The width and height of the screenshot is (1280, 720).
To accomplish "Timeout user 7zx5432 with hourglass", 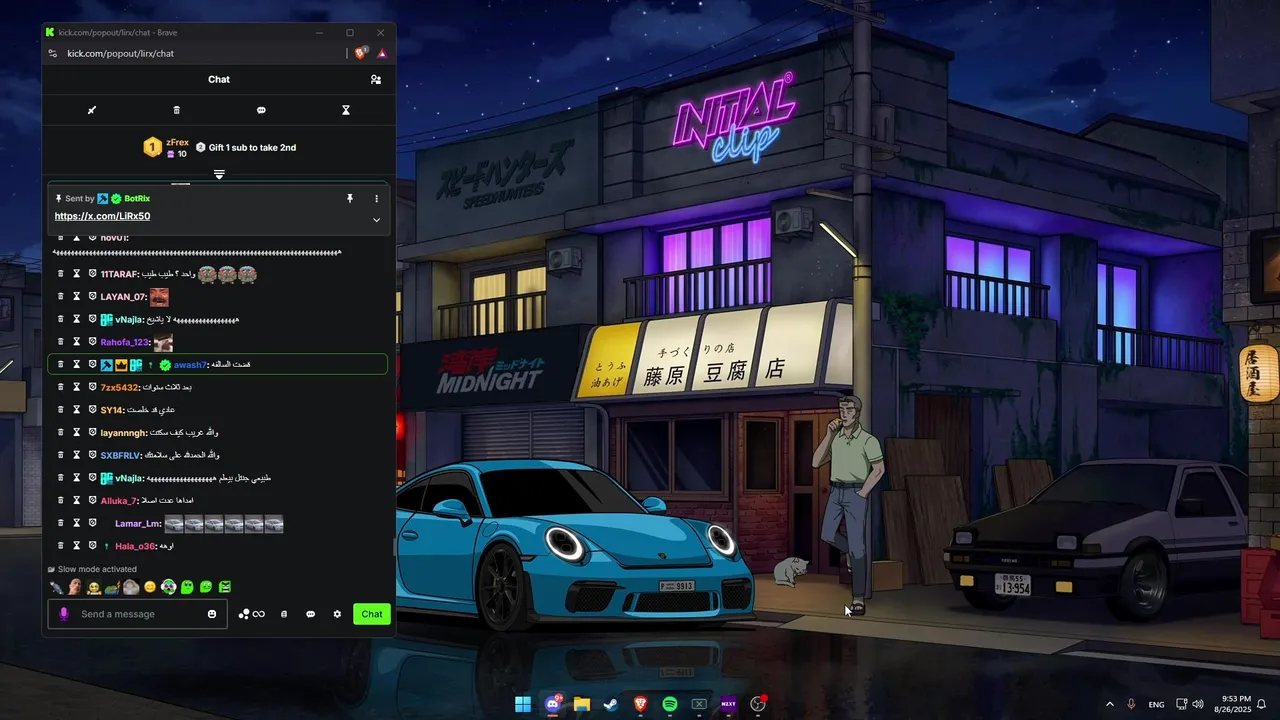I will tap(76, 387).
